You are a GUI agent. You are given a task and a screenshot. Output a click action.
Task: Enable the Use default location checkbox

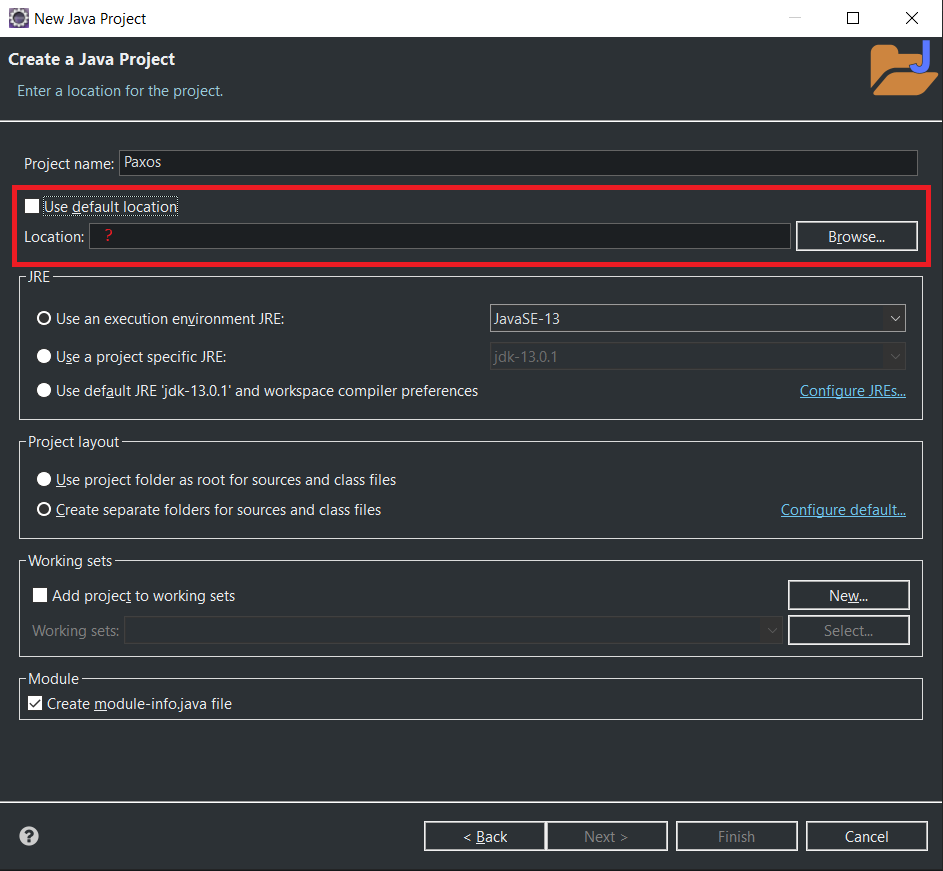point(32,206)
